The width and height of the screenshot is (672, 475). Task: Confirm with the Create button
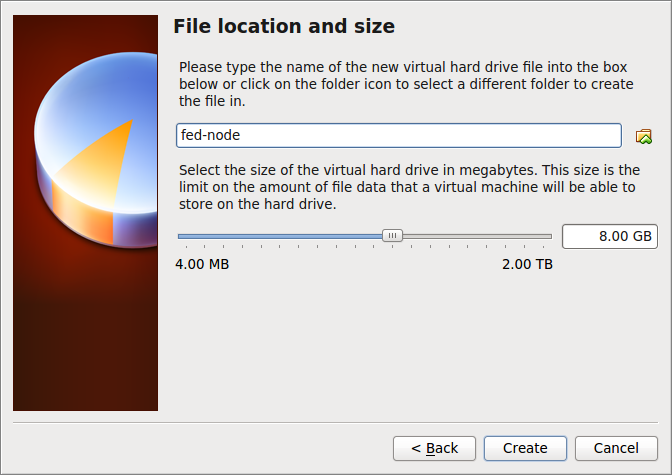tap(525, 448)
